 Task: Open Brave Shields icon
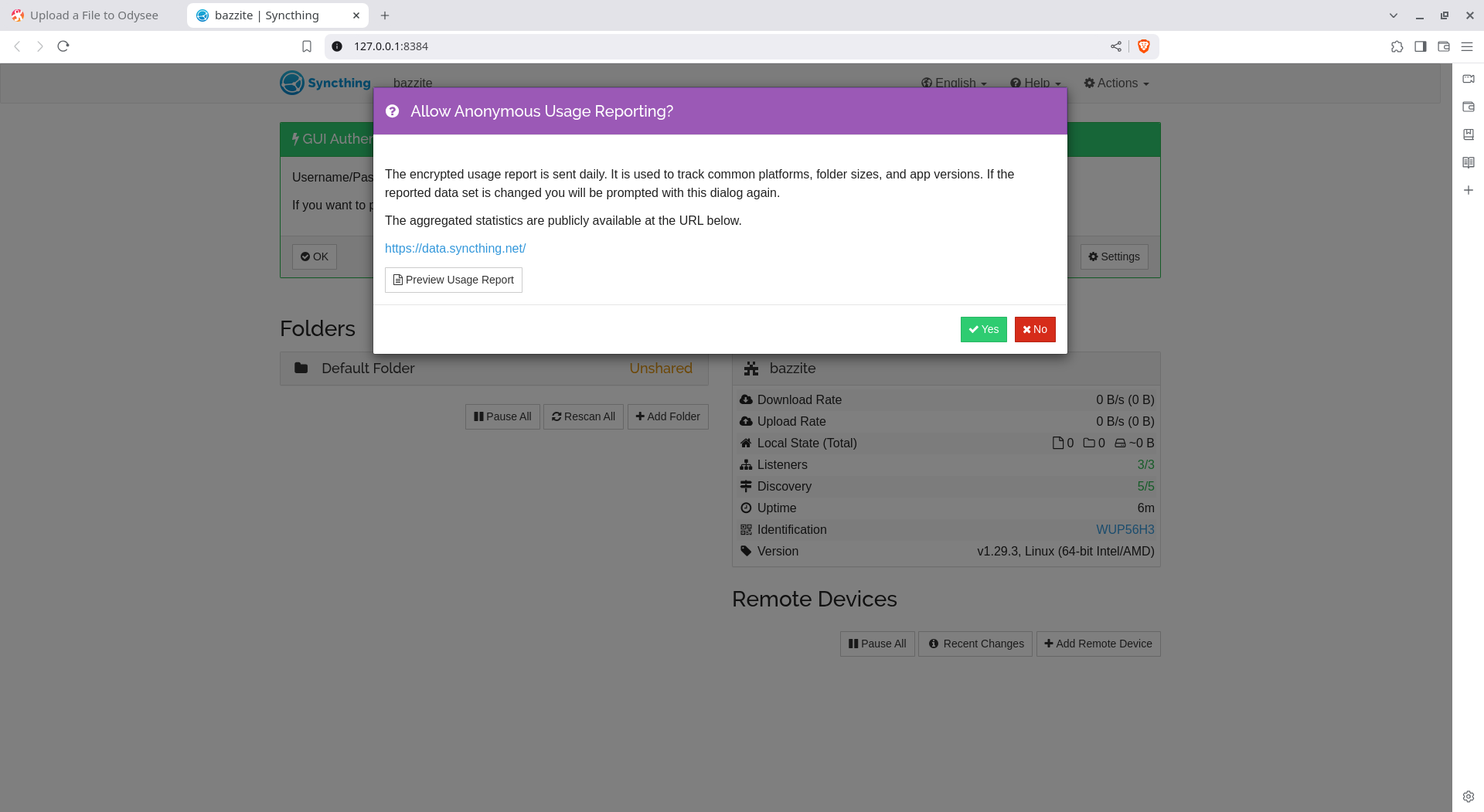[x=1144, y=46]
